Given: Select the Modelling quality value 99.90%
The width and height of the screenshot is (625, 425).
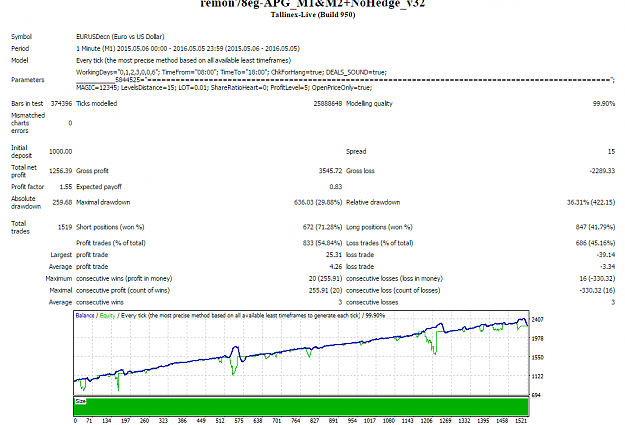Looking at the screenshot, I should pos(603,104).
